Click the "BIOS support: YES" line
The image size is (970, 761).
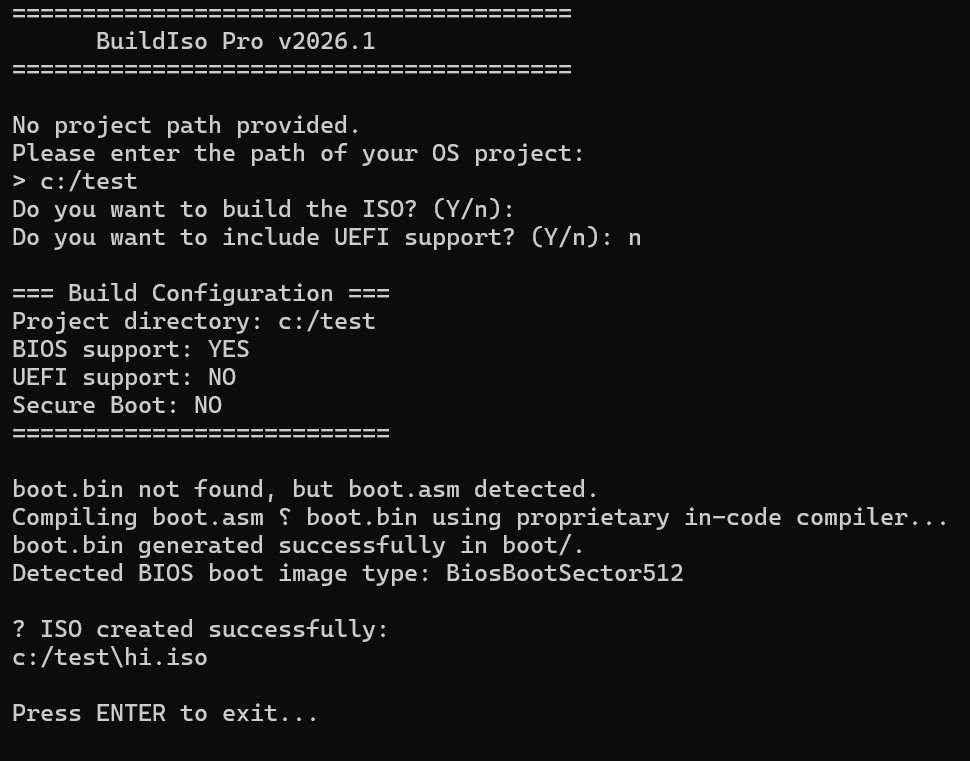pyautogui.click(x=131, y=349)
